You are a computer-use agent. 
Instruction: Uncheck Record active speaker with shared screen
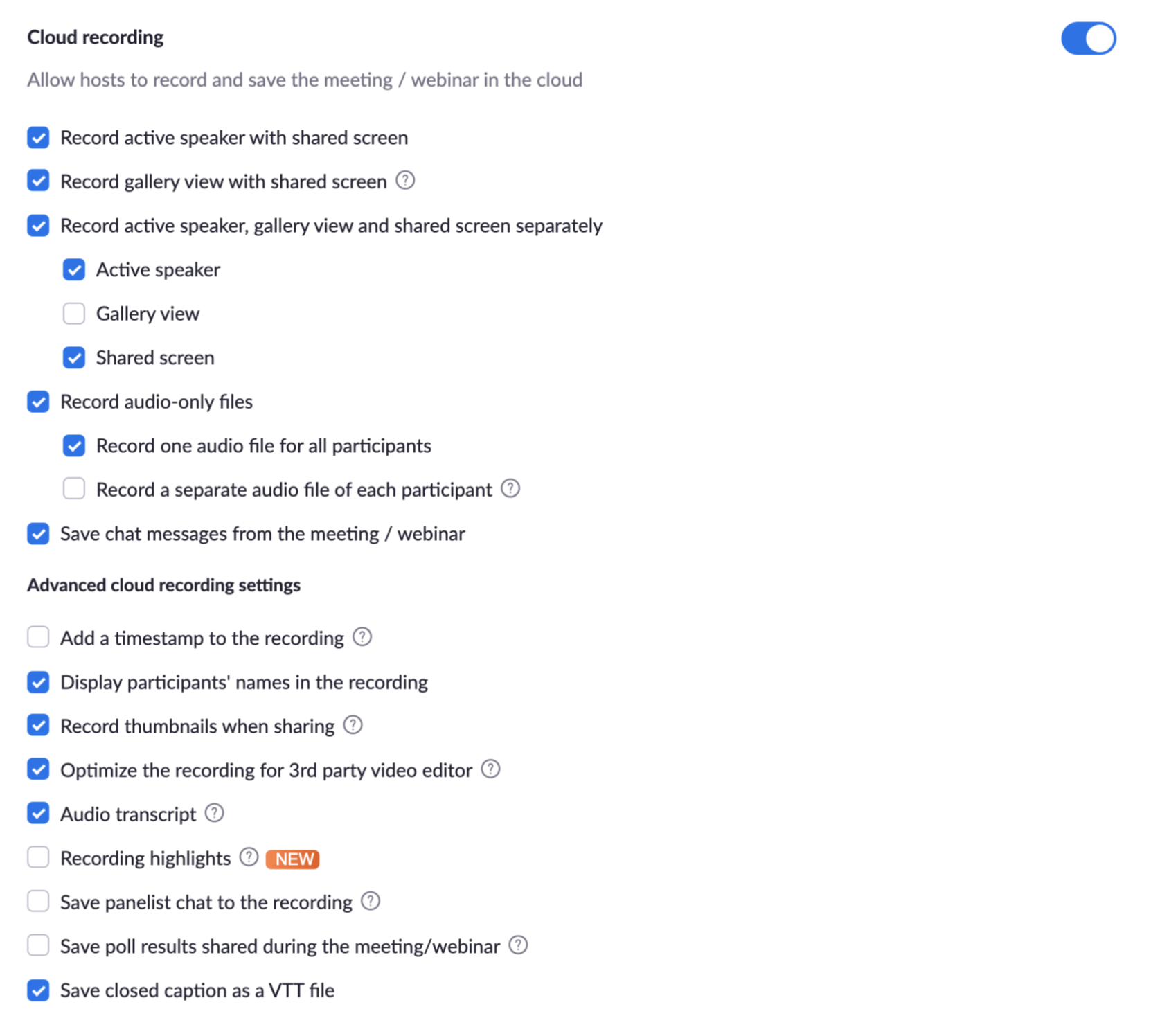pyautogui.click(x=38, y=138)
